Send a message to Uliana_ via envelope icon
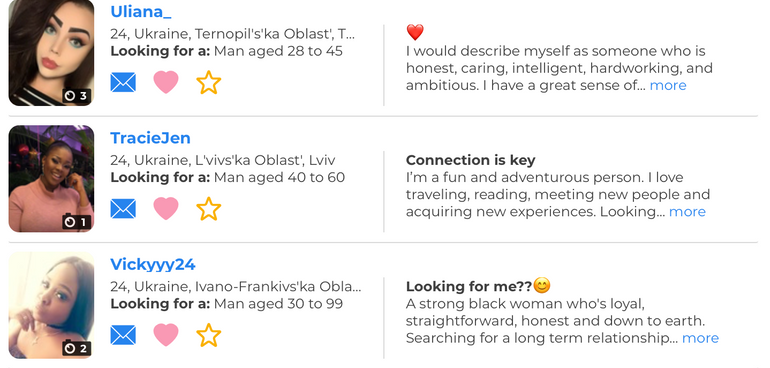 pos(123,83)
